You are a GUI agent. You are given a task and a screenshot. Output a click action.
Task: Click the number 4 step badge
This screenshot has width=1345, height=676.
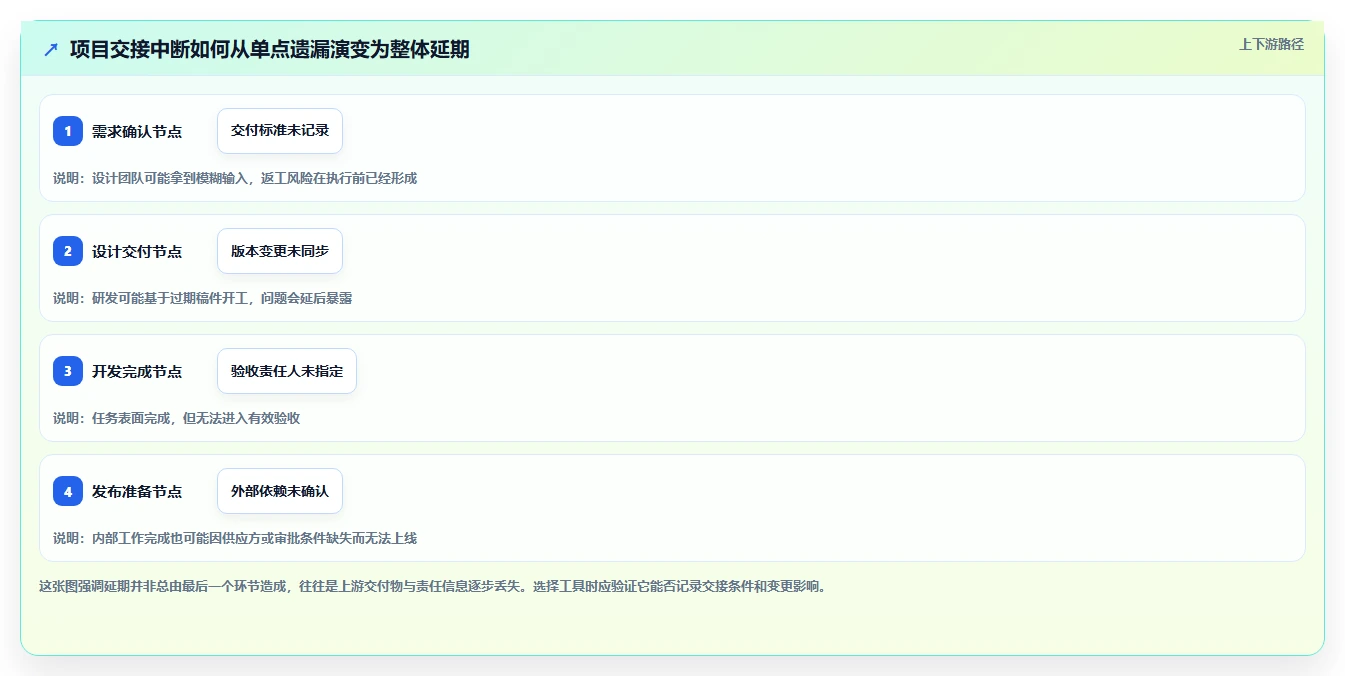(68, 491)
